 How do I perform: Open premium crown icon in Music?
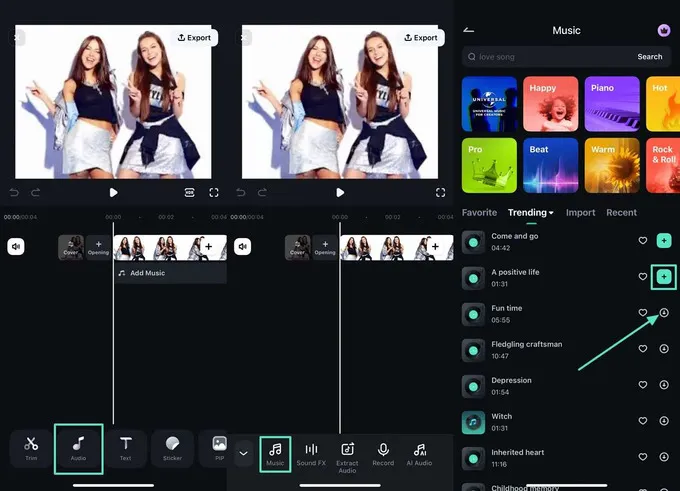[664, 30]
